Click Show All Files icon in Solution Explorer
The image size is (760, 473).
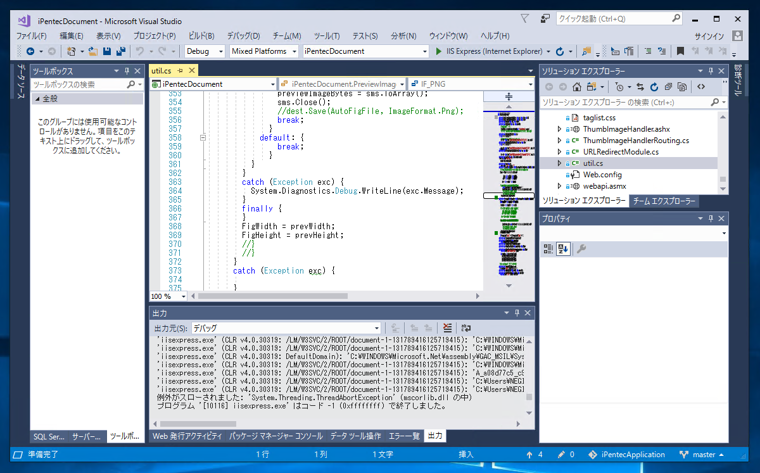pos(682,87)
